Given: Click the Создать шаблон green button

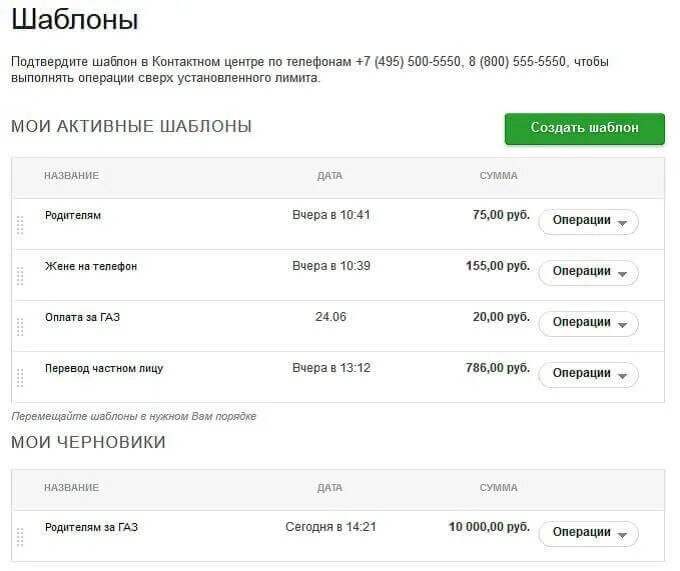Looking at the screenshot, I should tap(584, 129).
